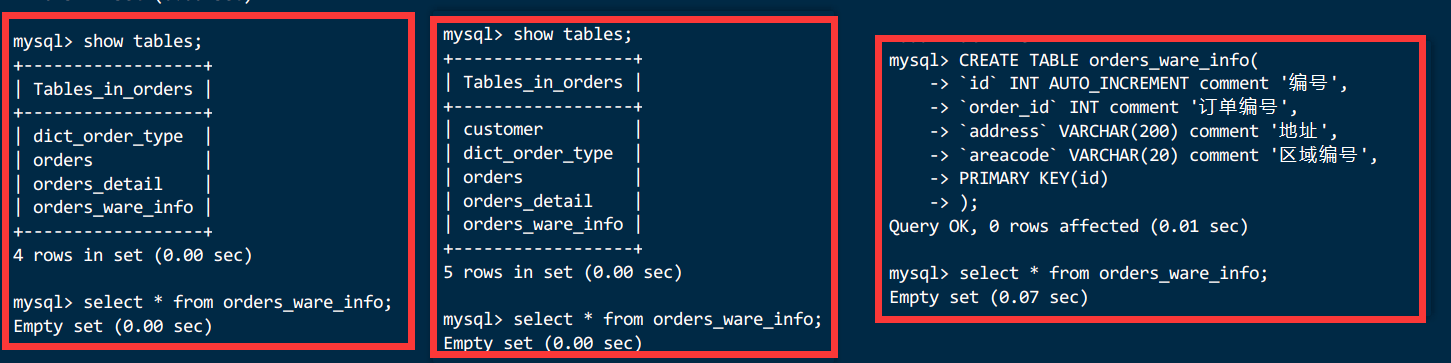Click 'Tables_in_orders' header in the middle terminal

tap(543, 82)
